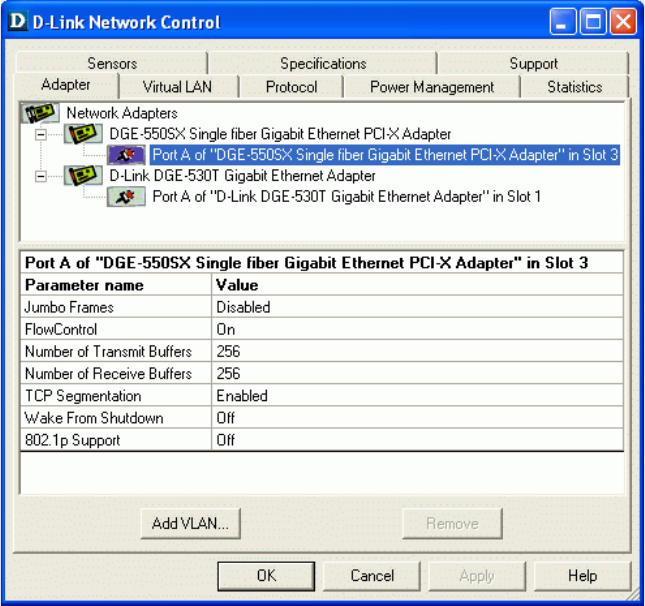Viewport: 645px width, 606px height.
Task: Confirm with the OK button
Action: pyautogui.click(x=266, y=576)
